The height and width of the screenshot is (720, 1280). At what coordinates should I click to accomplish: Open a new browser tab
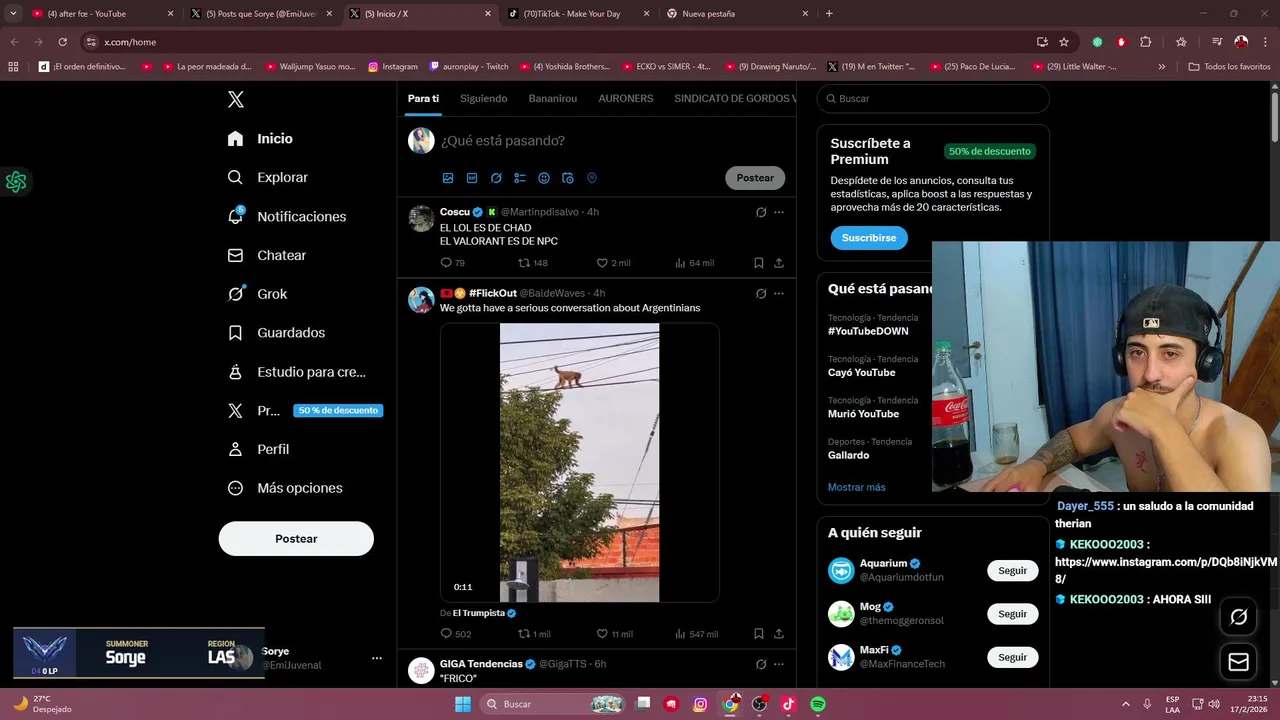tap(829, 14)
